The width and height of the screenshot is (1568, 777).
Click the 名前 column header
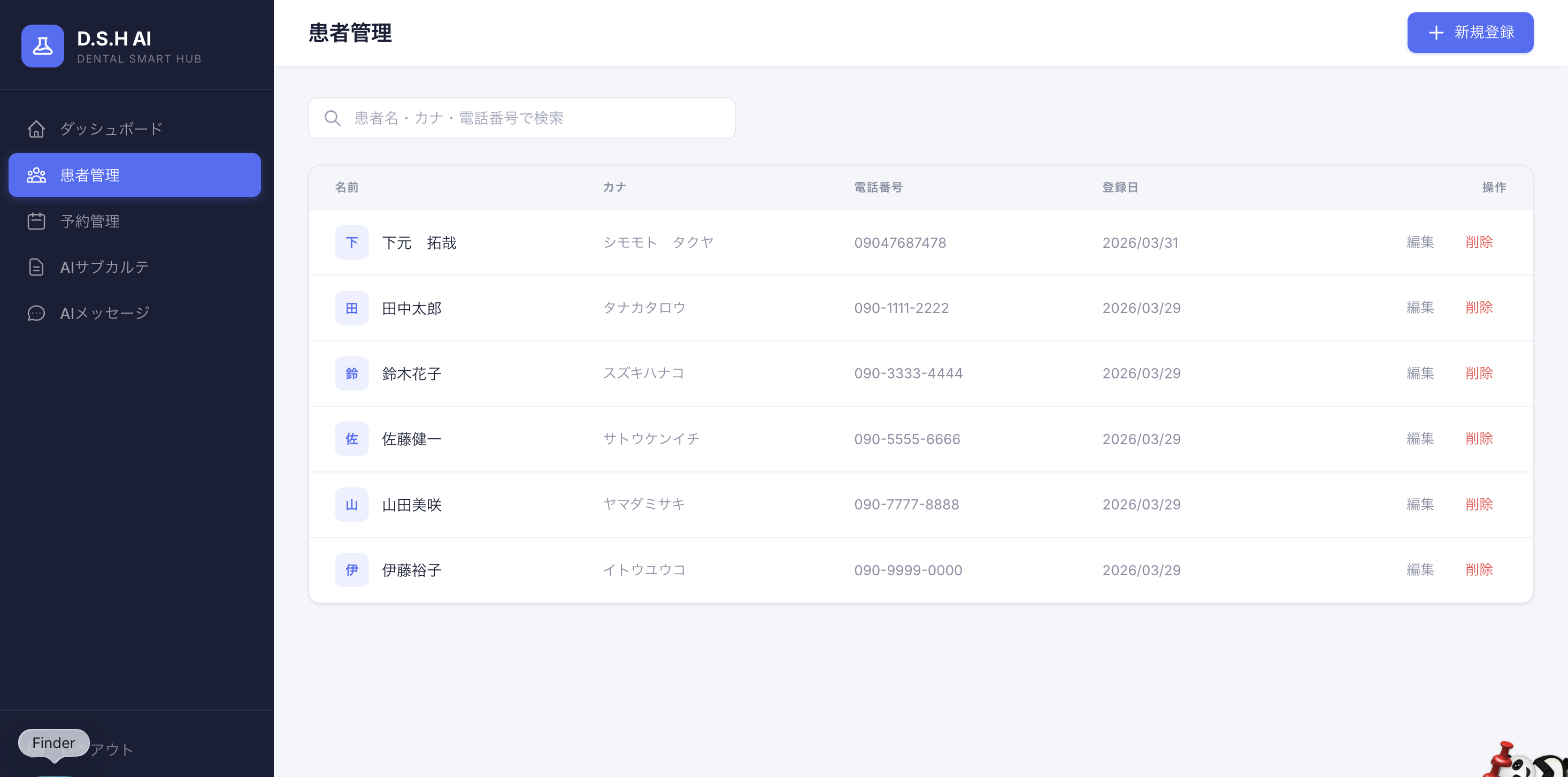[347, 187]
